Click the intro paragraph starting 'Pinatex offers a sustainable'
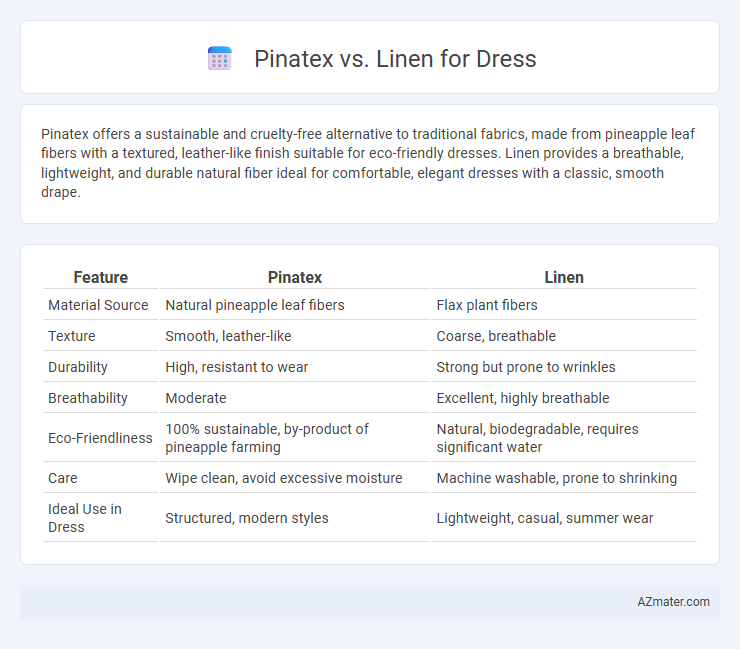 coord(369,163)
